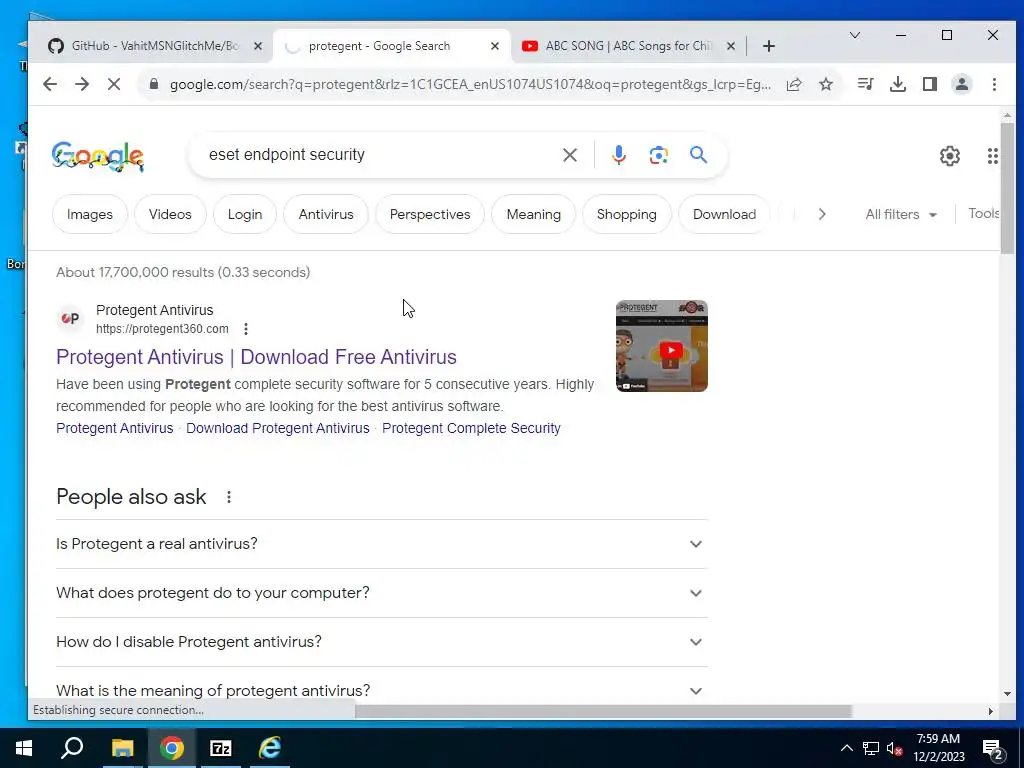Clear the search box with X icon
Image resolution: width=1024 pixels, height=768 pixels.
[x=569, y=155]
